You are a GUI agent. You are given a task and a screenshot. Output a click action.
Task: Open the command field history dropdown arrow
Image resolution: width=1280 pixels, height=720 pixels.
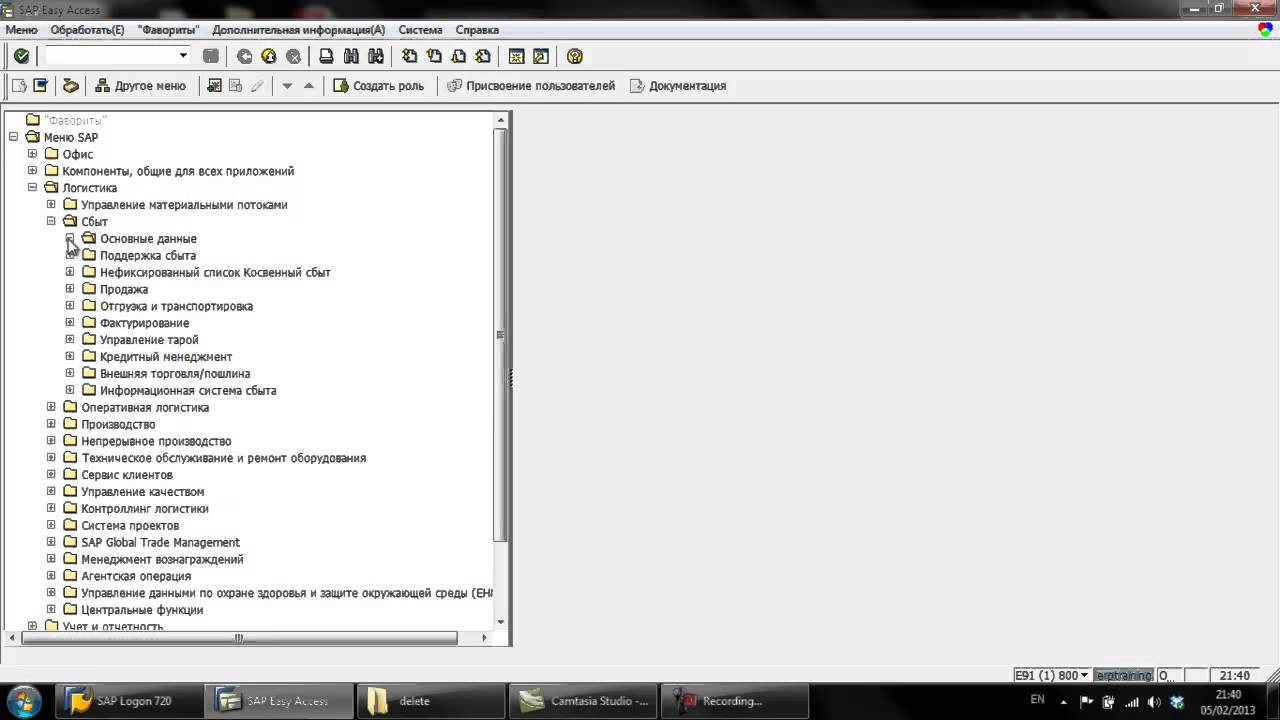[183, 56]
